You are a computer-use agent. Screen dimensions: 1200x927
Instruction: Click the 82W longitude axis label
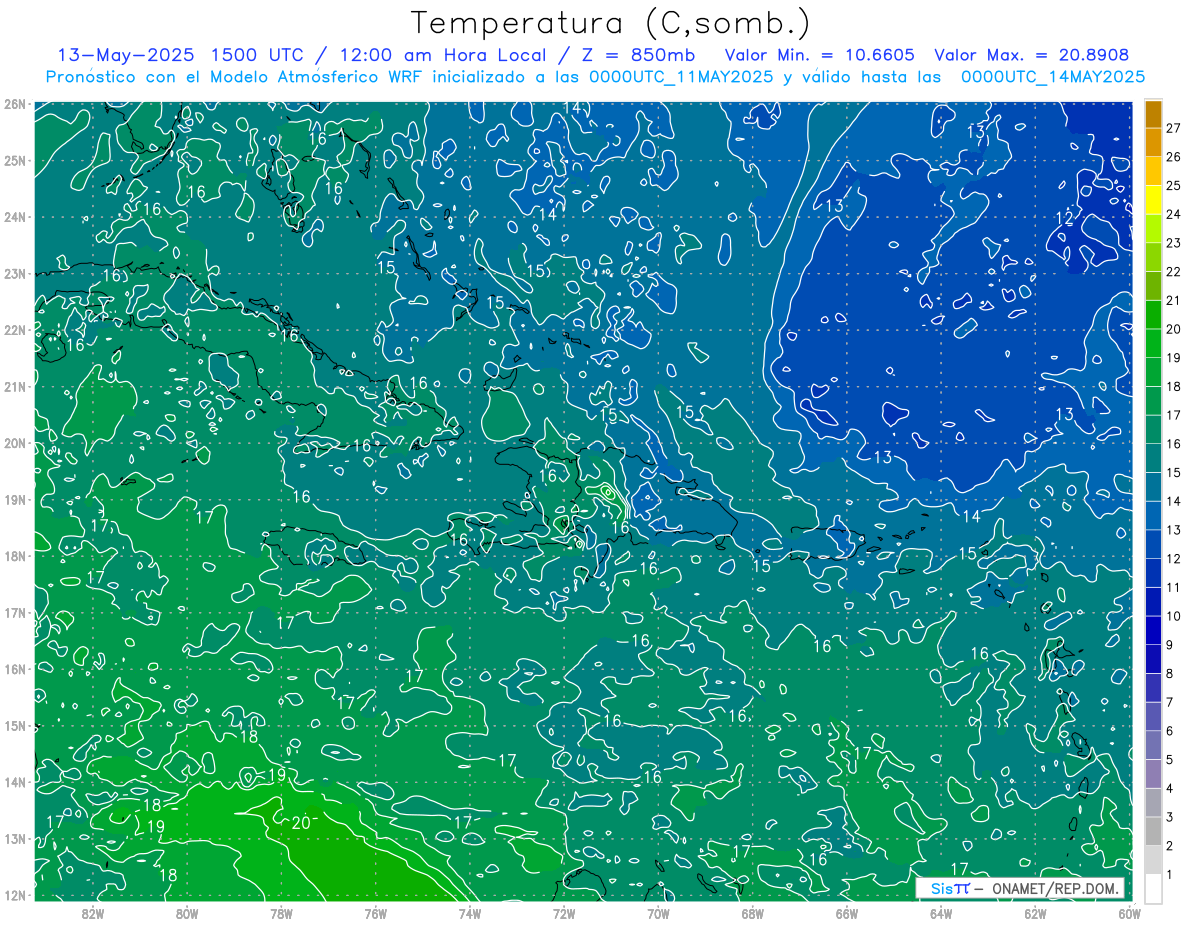(x=93, y=912)
